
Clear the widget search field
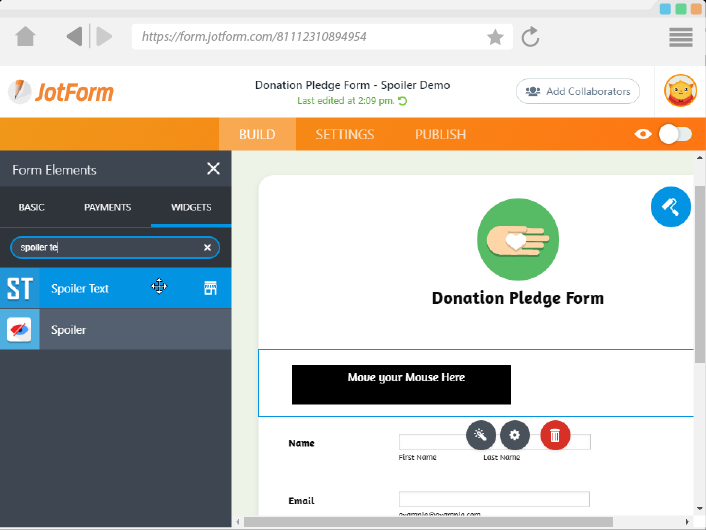tap(207, 247)
